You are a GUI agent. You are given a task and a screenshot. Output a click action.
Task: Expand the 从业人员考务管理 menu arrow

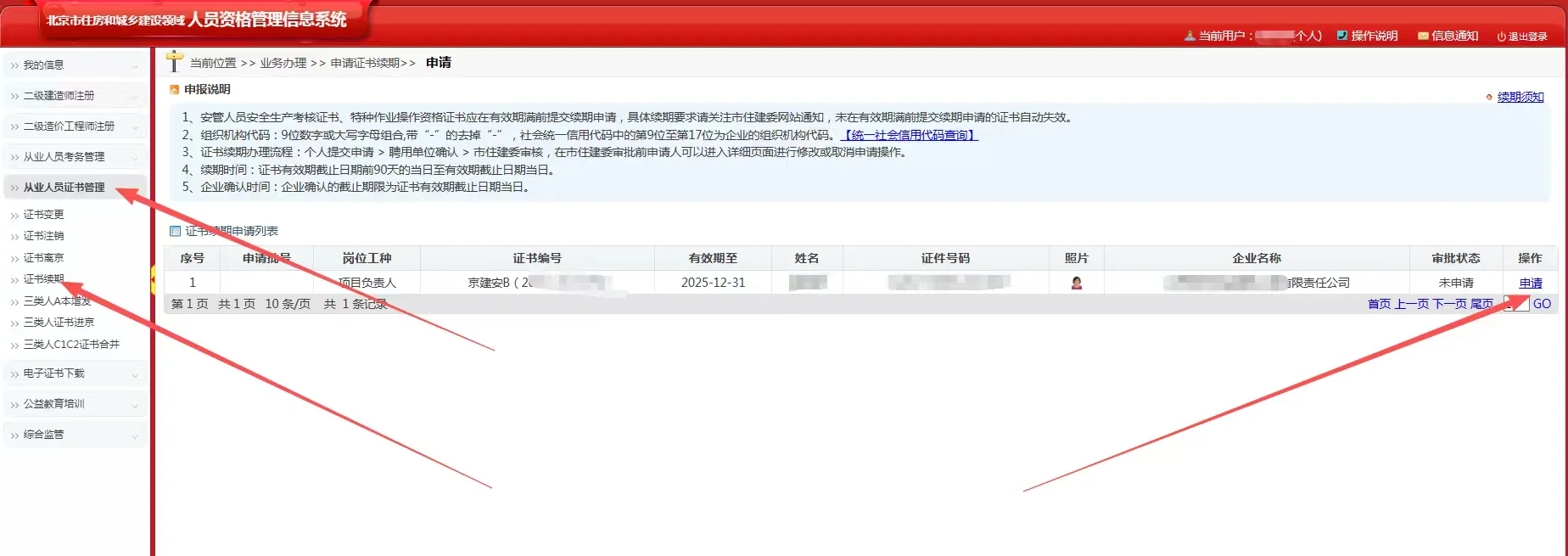[x=135, y=157]
